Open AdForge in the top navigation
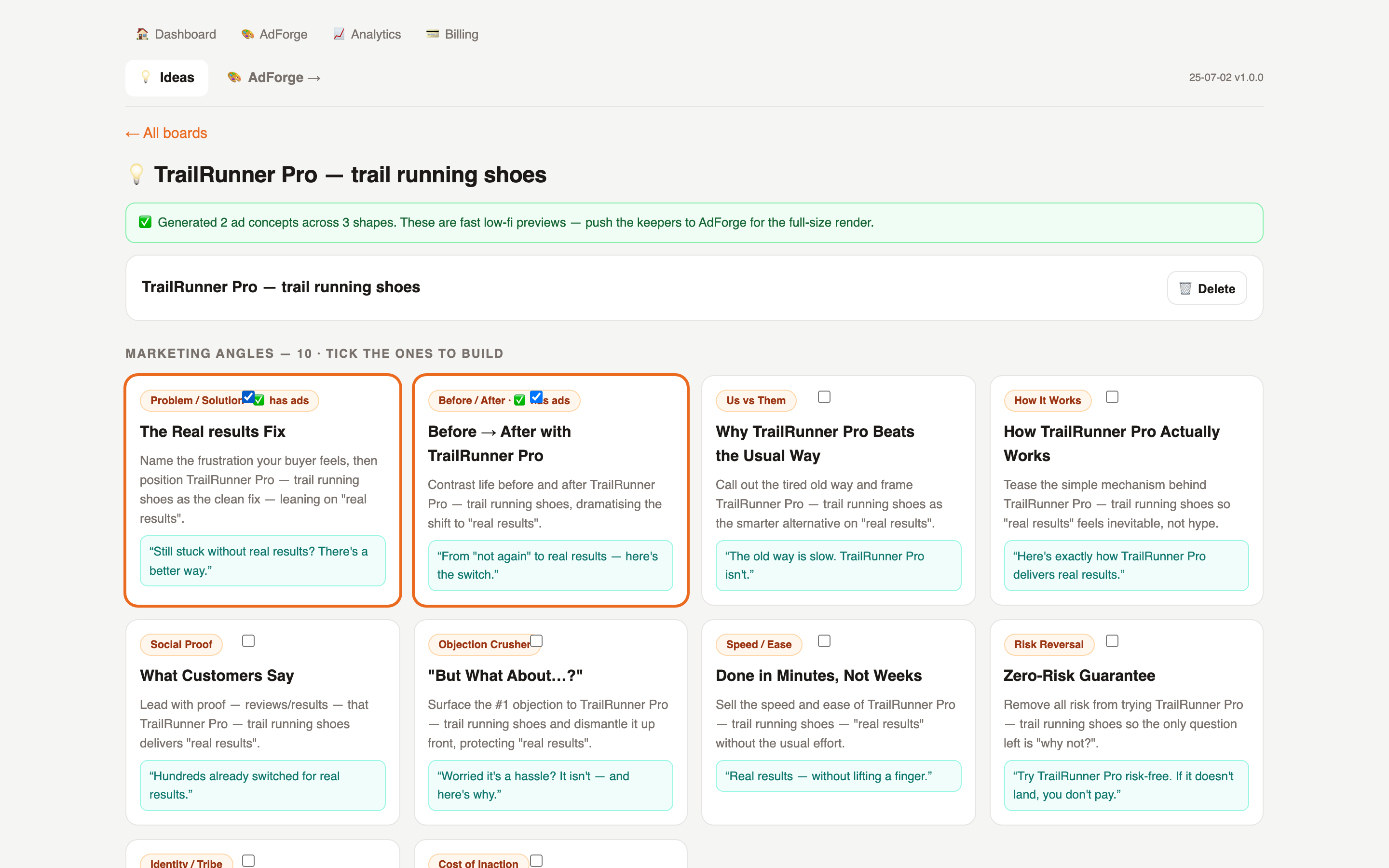The width and height of the screenshot is (1389, 868). coord(274,34)
